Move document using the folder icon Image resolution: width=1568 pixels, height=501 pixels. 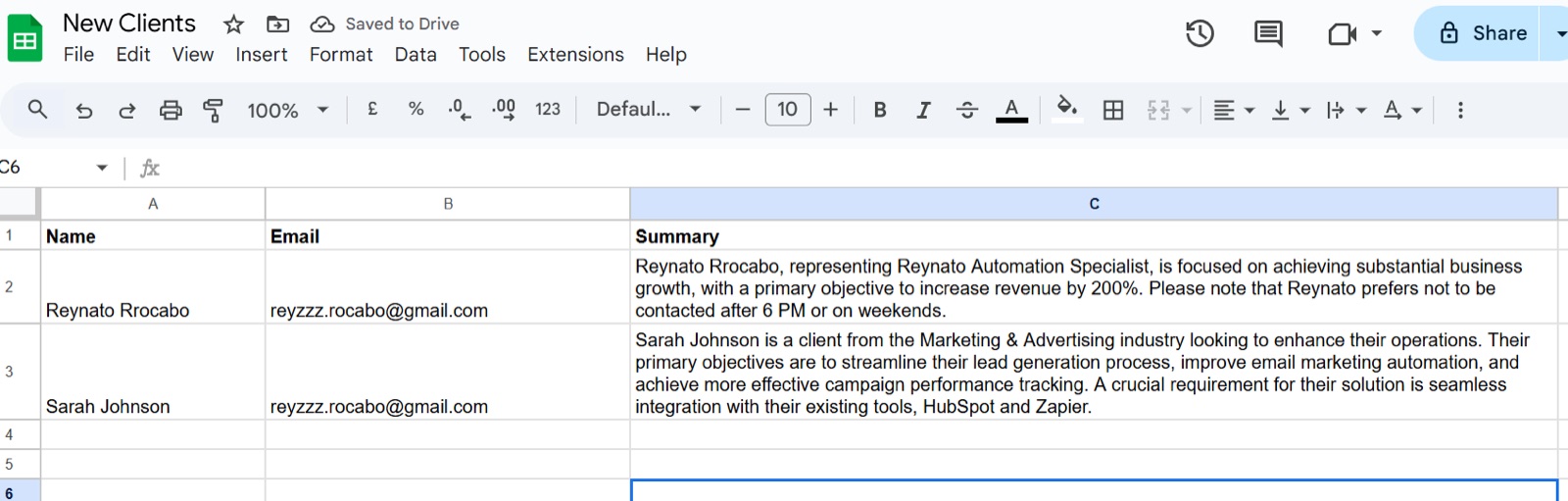[x=278, y=24]
